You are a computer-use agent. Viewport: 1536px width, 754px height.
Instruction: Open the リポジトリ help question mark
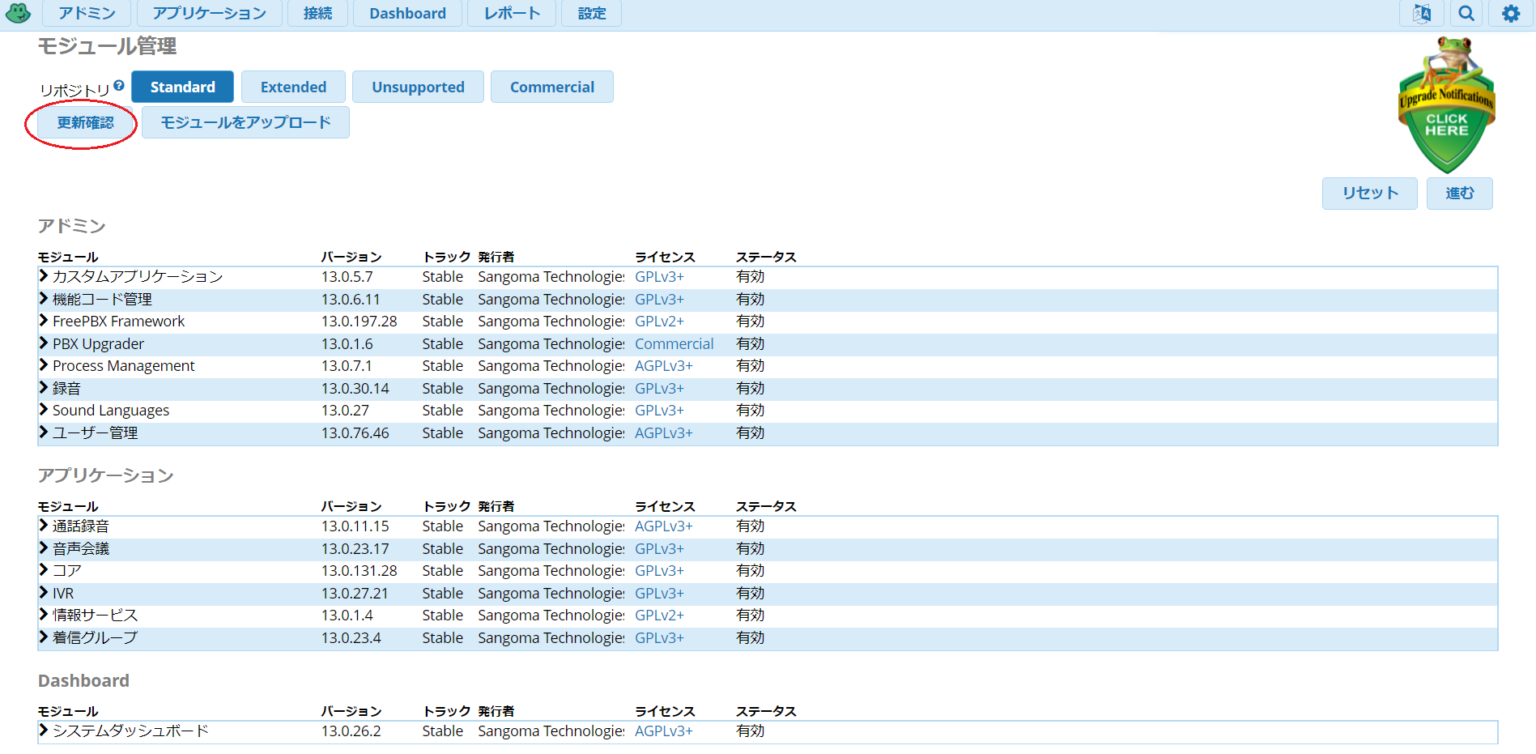119,85
